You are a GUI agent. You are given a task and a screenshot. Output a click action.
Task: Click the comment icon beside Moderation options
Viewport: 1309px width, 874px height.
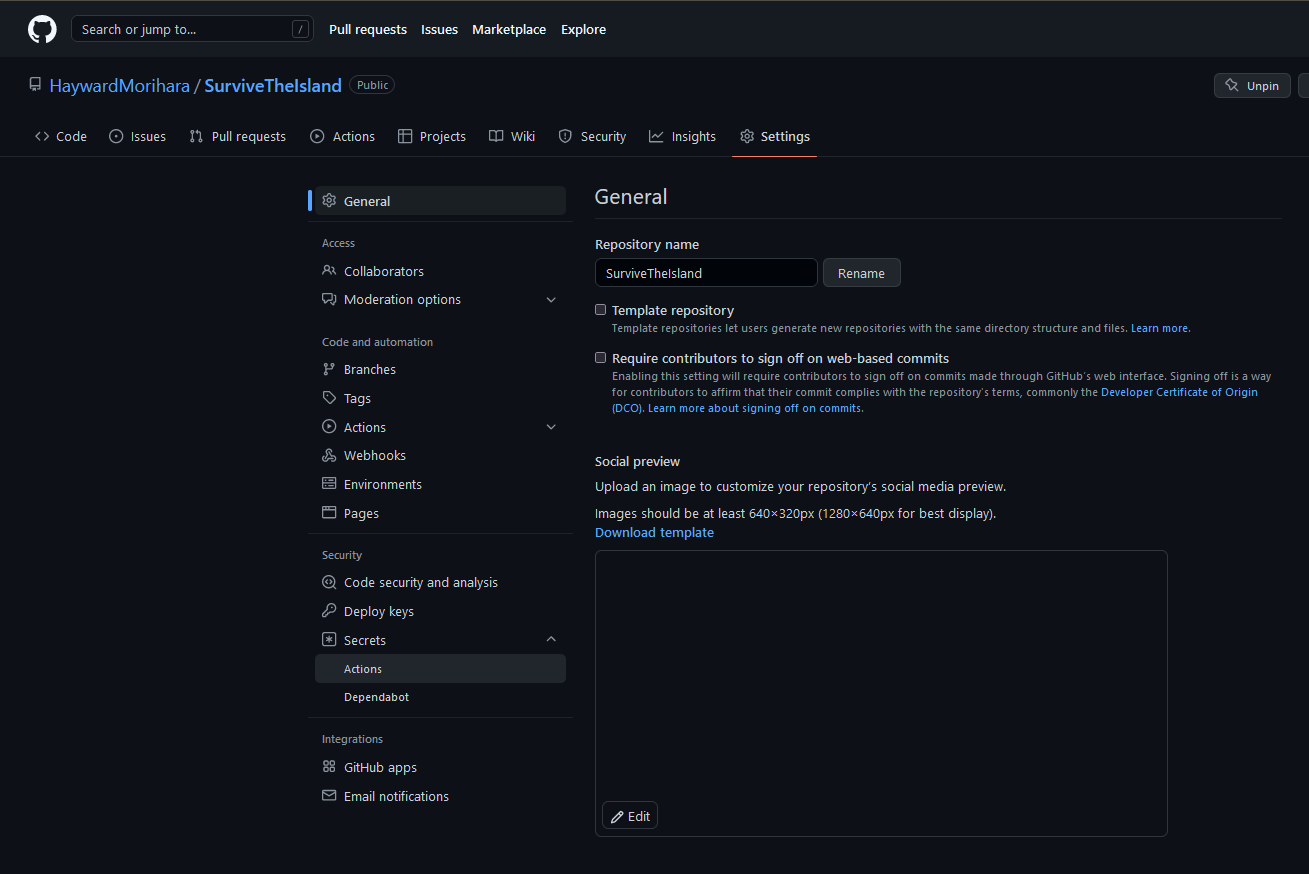pyautogui.click(x=329, y=299)
